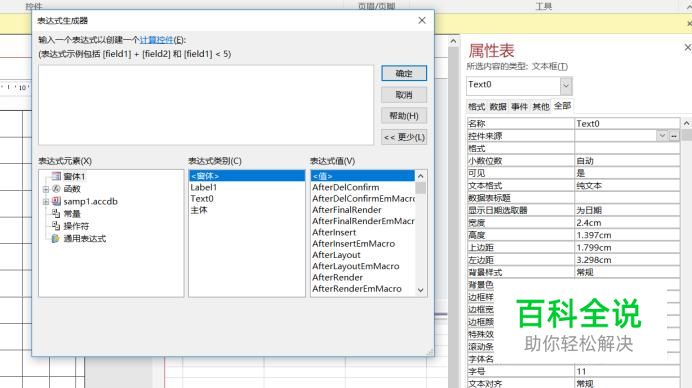Click the 小数位数 value 自动
Image resolution: width=692 pixels, height=388 pixels.
pos(627,161)
